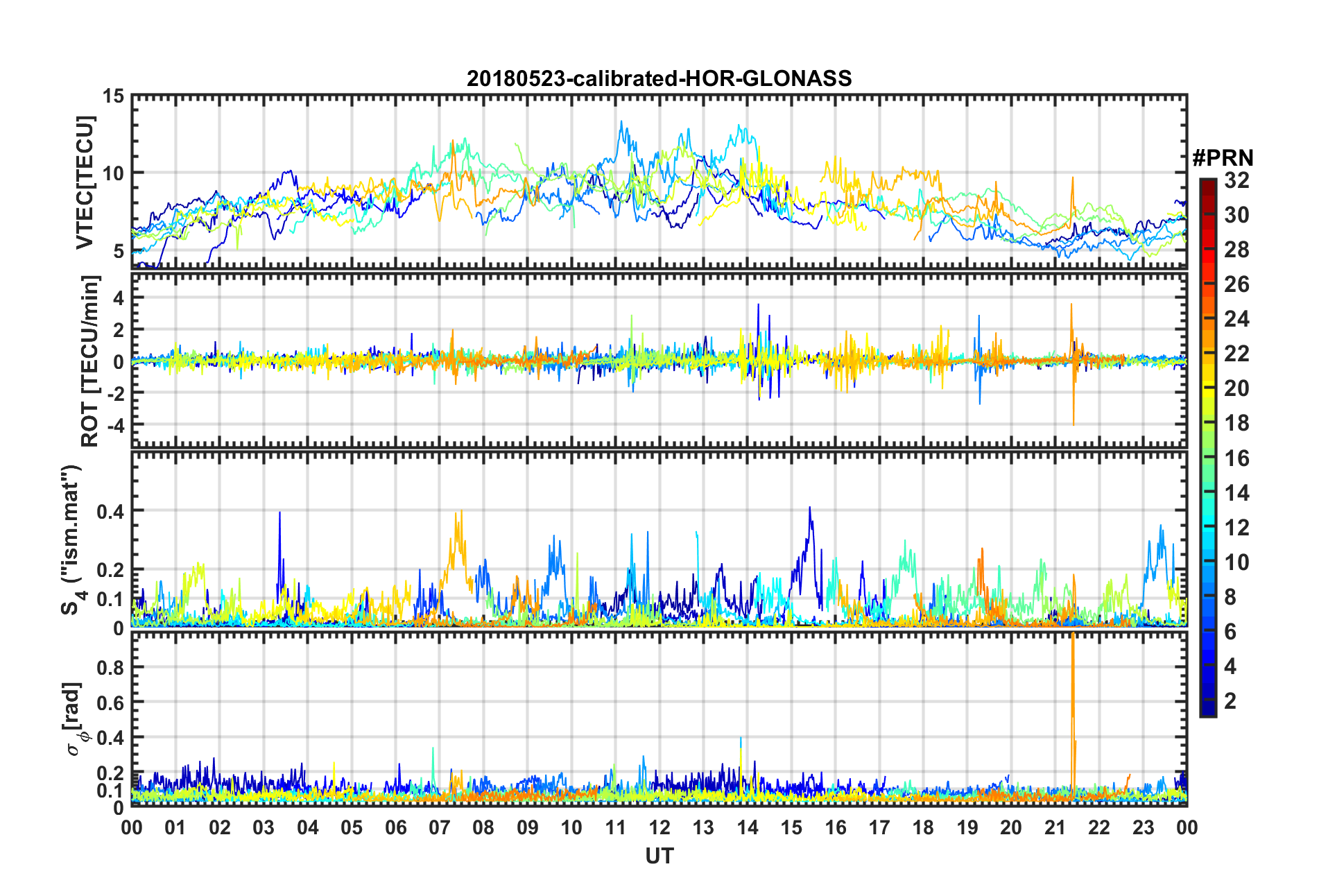Click UT axis tick label "11"

pos(615,827)
